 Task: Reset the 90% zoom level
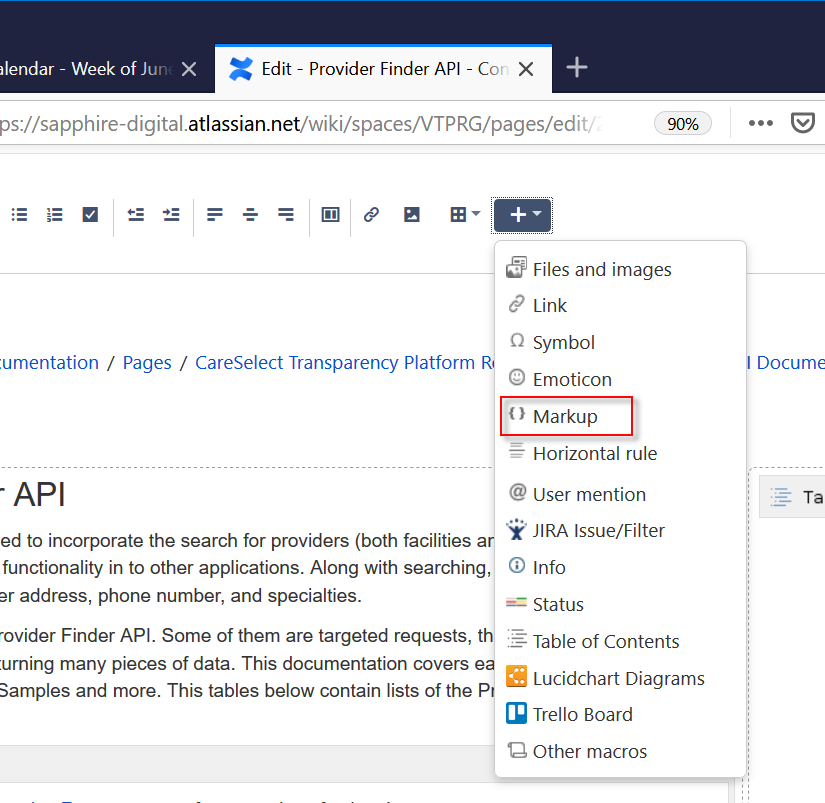[682, 124]
